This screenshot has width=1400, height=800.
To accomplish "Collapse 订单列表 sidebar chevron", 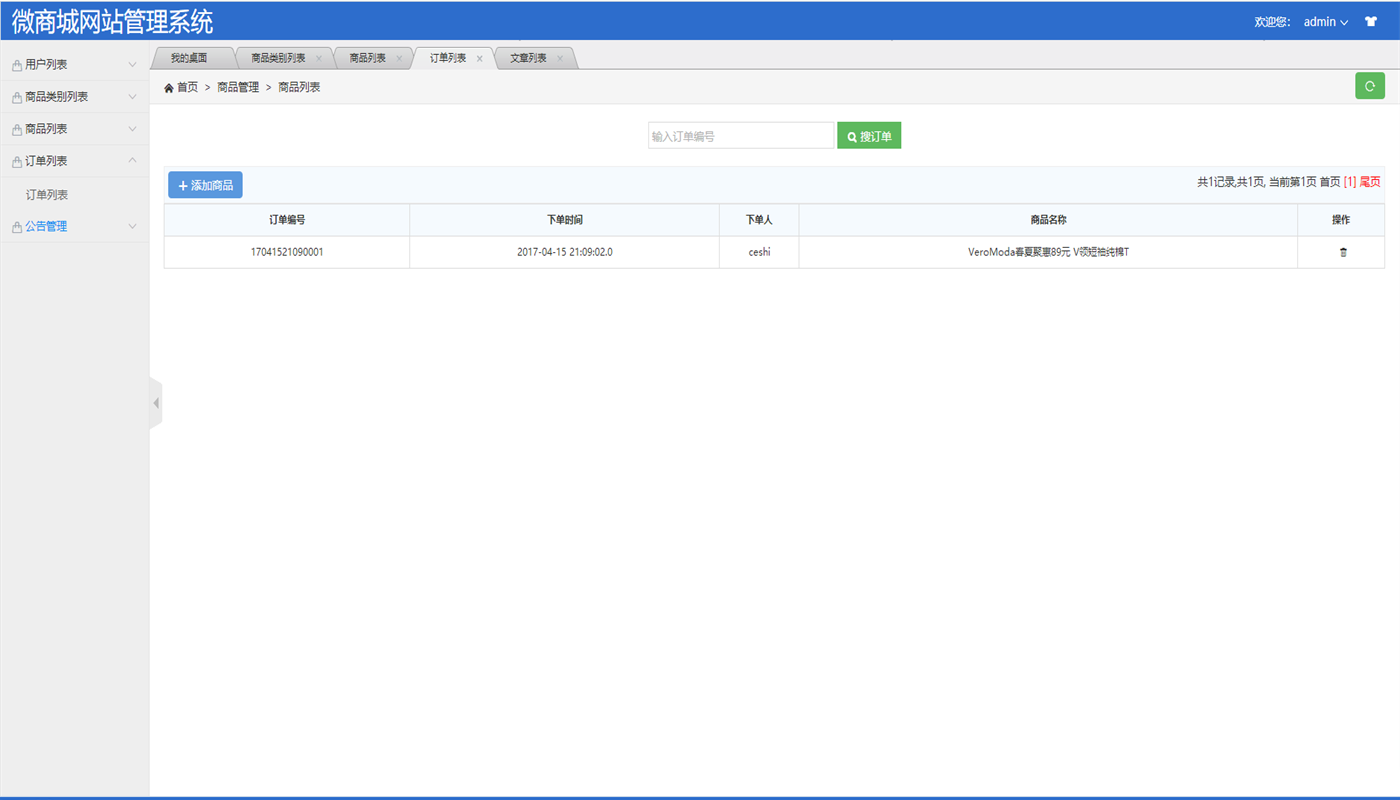I will click(x=132, y=160).
